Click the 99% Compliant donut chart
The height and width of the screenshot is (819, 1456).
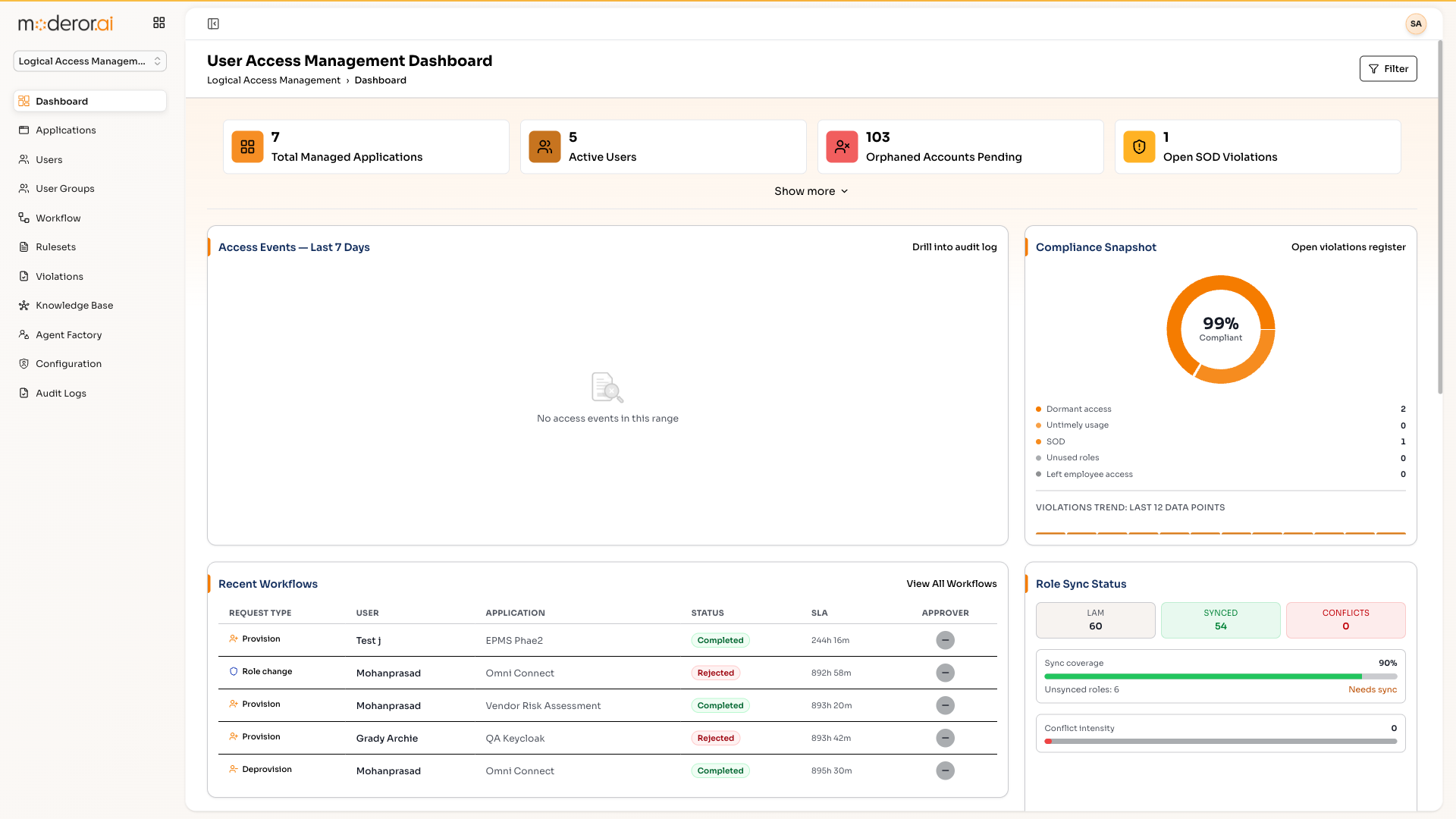click(1220, 329)
